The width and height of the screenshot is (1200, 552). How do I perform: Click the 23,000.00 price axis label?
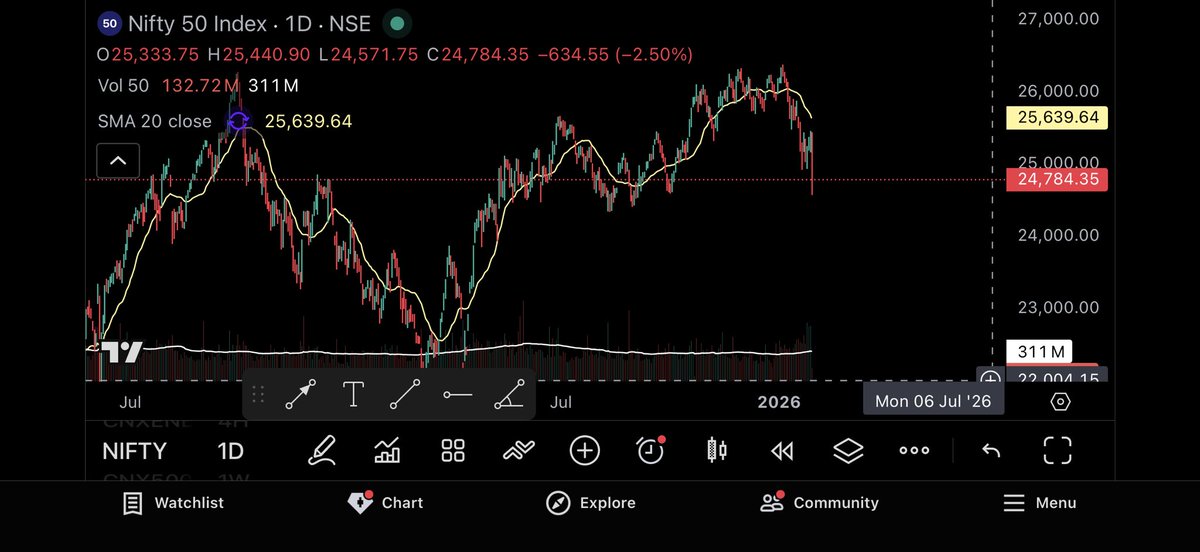(x=1058, y=307)
